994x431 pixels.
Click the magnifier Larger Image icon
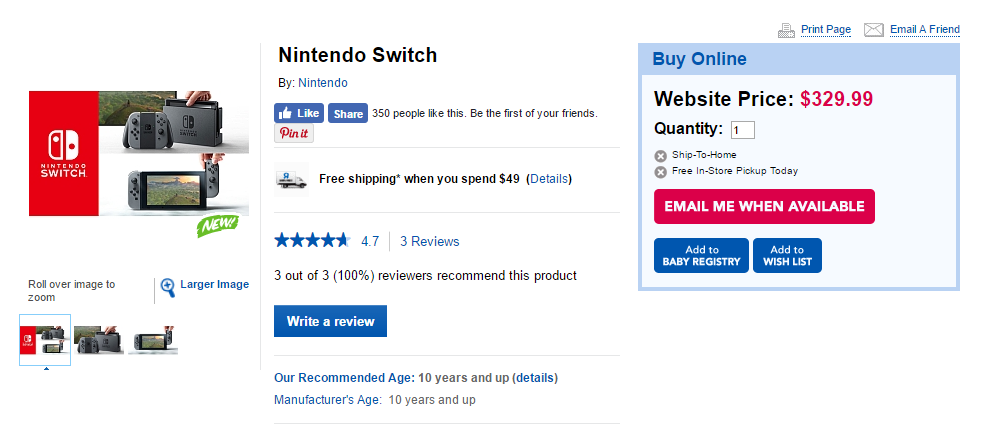pos(168,286)
